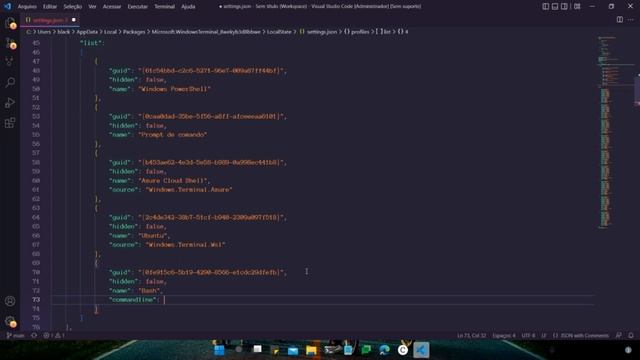The width and height of the screenshot is (640, 360).
Task: Click the "Ubuntu" name value
Action: (x=153, y=236)
